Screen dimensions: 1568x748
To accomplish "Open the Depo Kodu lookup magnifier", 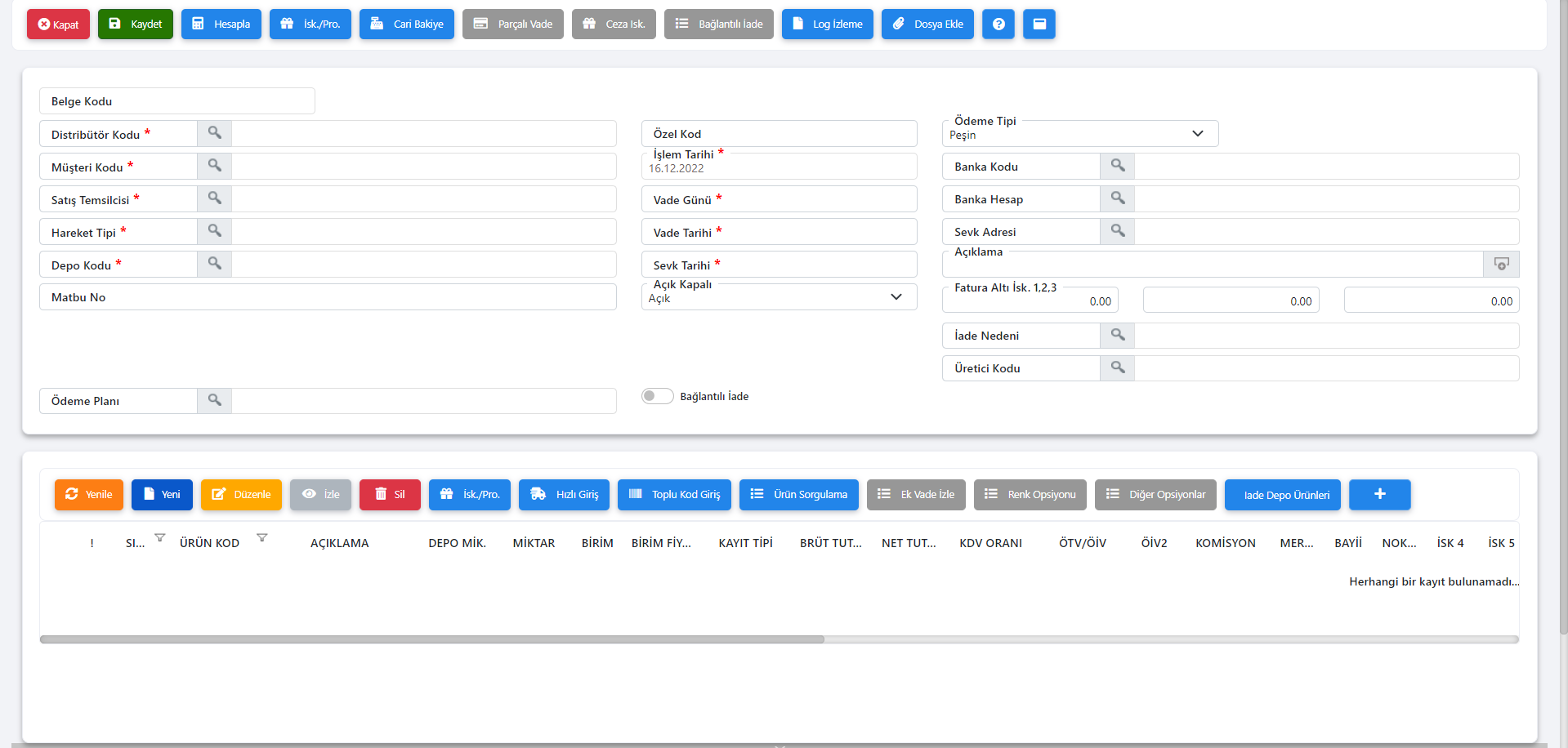I will pyautogui.click(x=214, y=264).
